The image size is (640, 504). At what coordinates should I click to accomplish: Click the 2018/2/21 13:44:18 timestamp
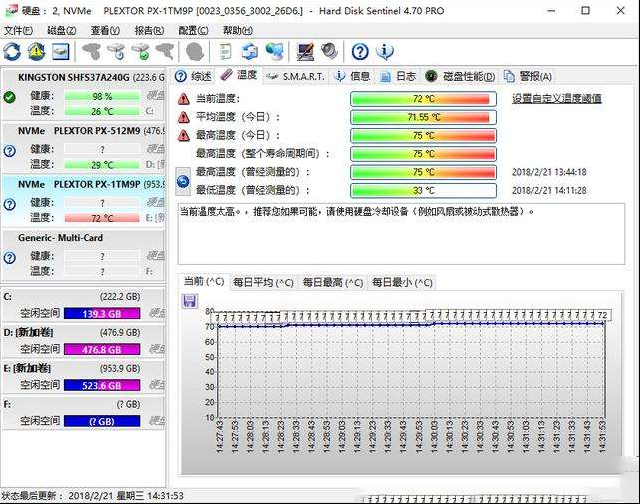point(549,172)
